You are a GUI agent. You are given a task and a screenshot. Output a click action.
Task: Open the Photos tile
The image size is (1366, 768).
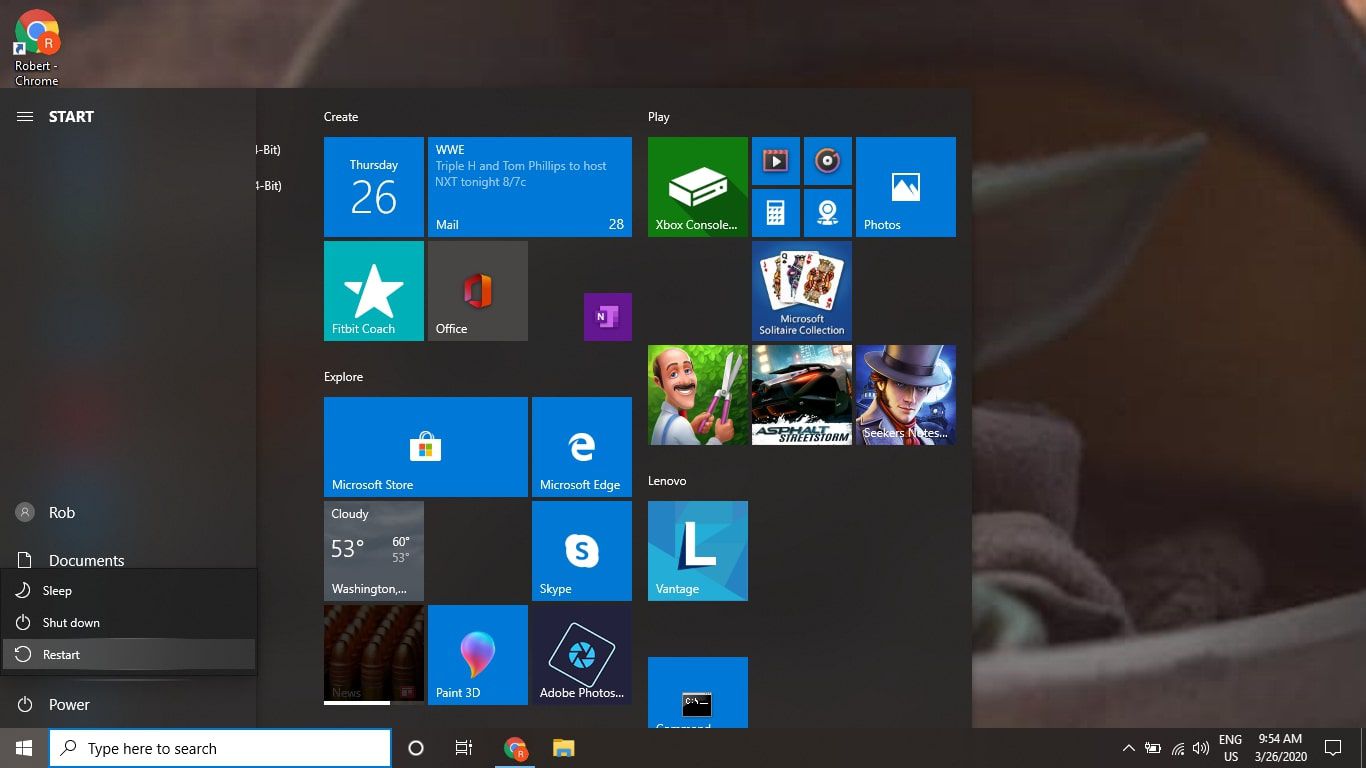coord(903,186)
